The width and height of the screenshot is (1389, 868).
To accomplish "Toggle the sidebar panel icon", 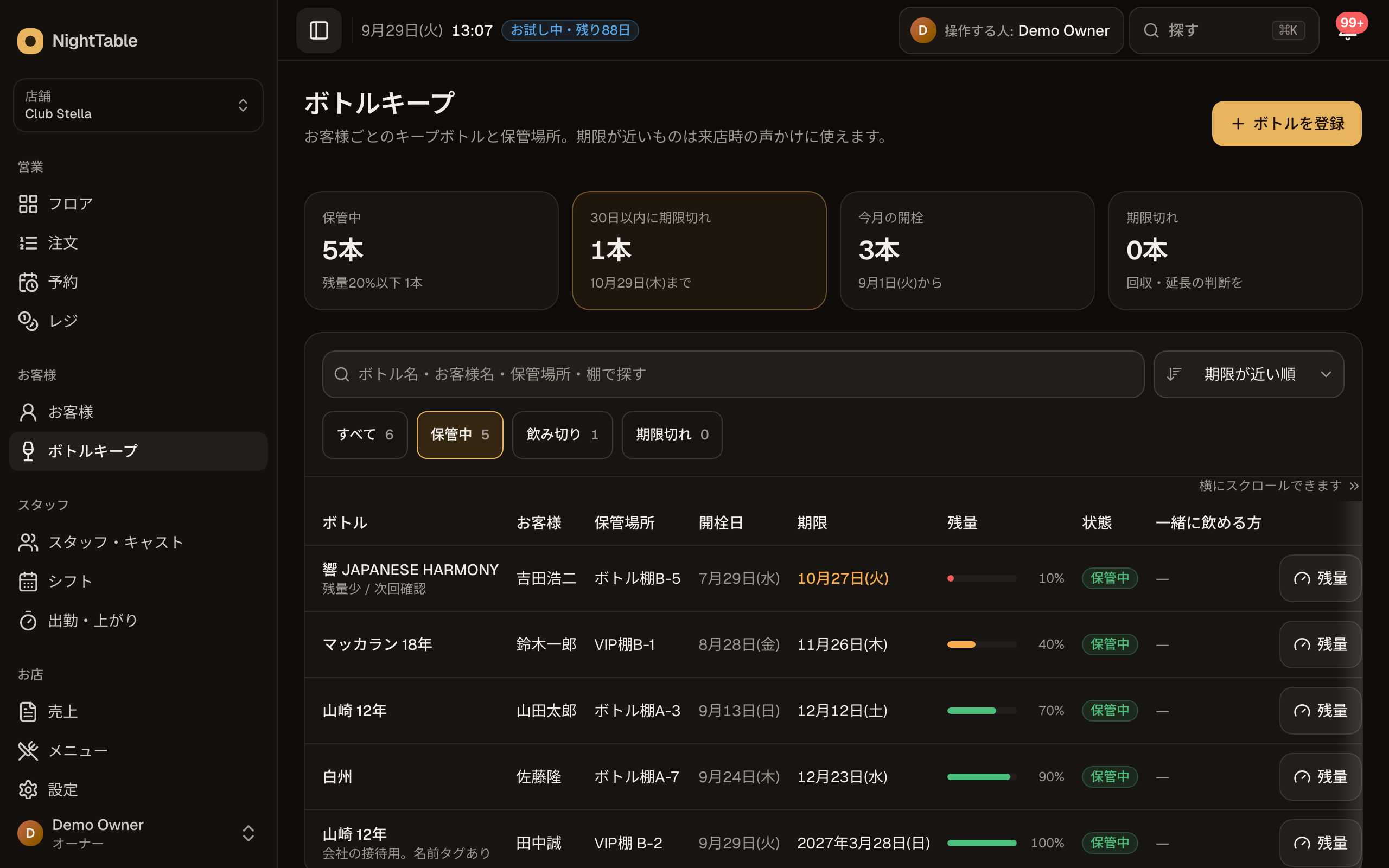I will [318, 30].
